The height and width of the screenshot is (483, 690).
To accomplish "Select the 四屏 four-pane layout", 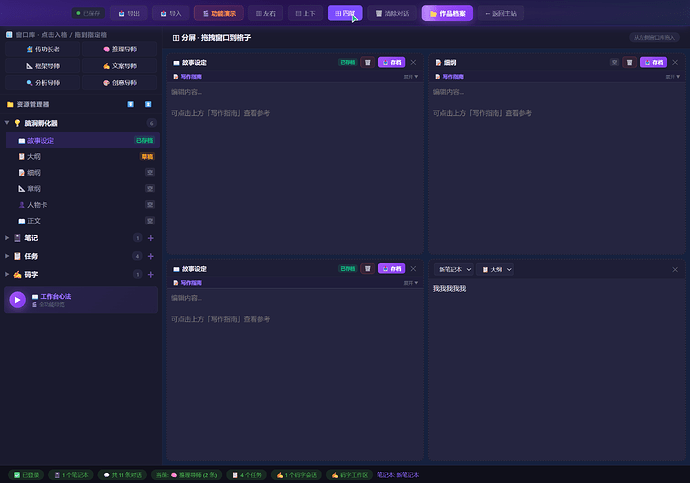I will pyautogui.click(x=345, y=13).
